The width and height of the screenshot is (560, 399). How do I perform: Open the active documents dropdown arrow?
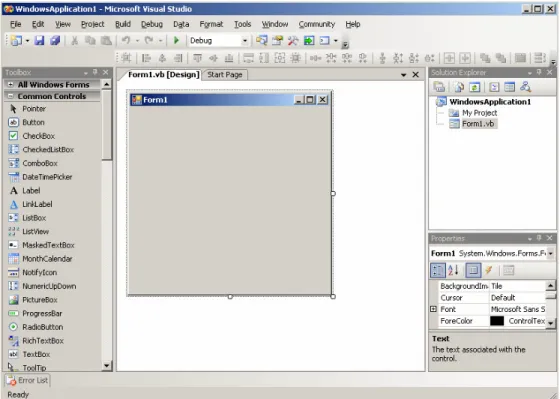click(403, 75)
